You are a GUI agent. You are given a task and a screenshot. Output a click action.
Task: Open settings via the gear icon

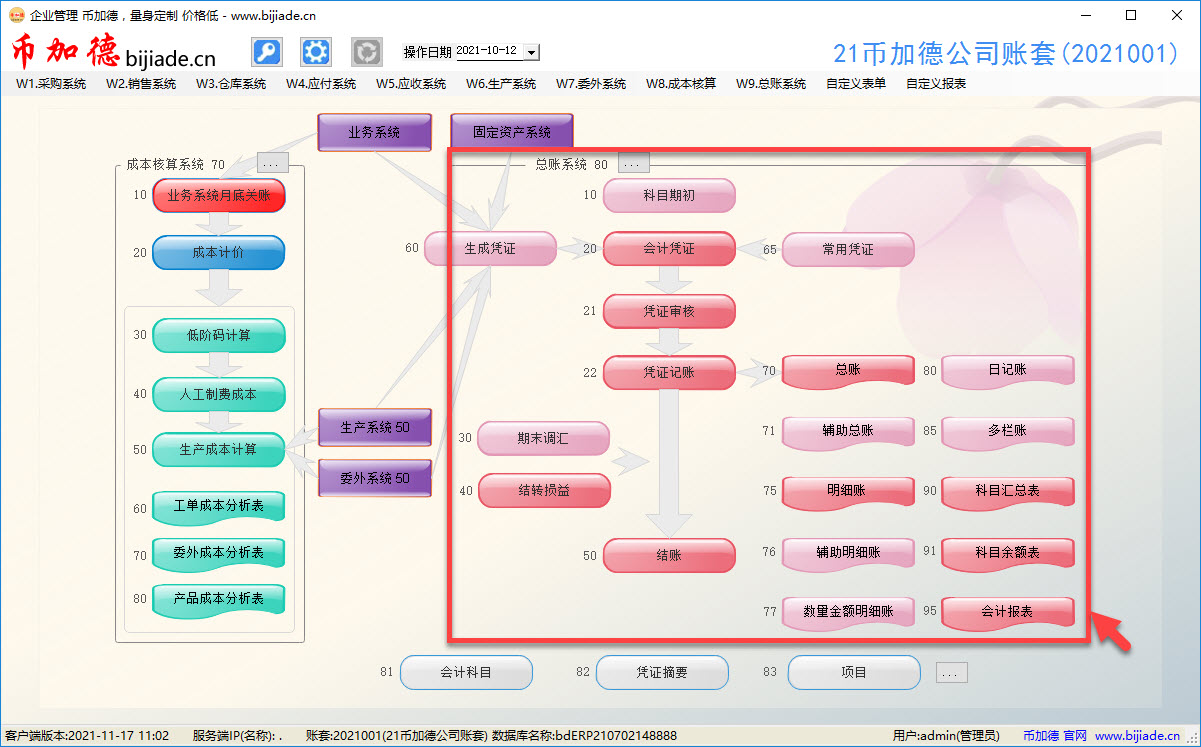316,52
